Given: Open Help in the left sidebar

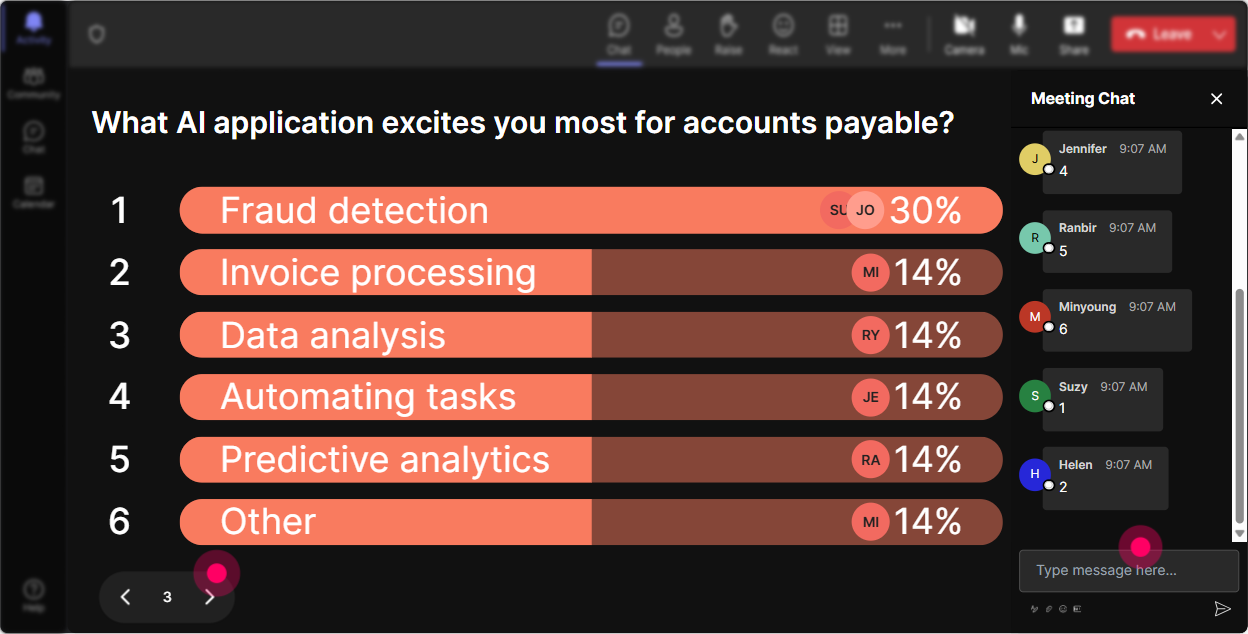Looking at the screenshot, I should click(x=33, y=595).
